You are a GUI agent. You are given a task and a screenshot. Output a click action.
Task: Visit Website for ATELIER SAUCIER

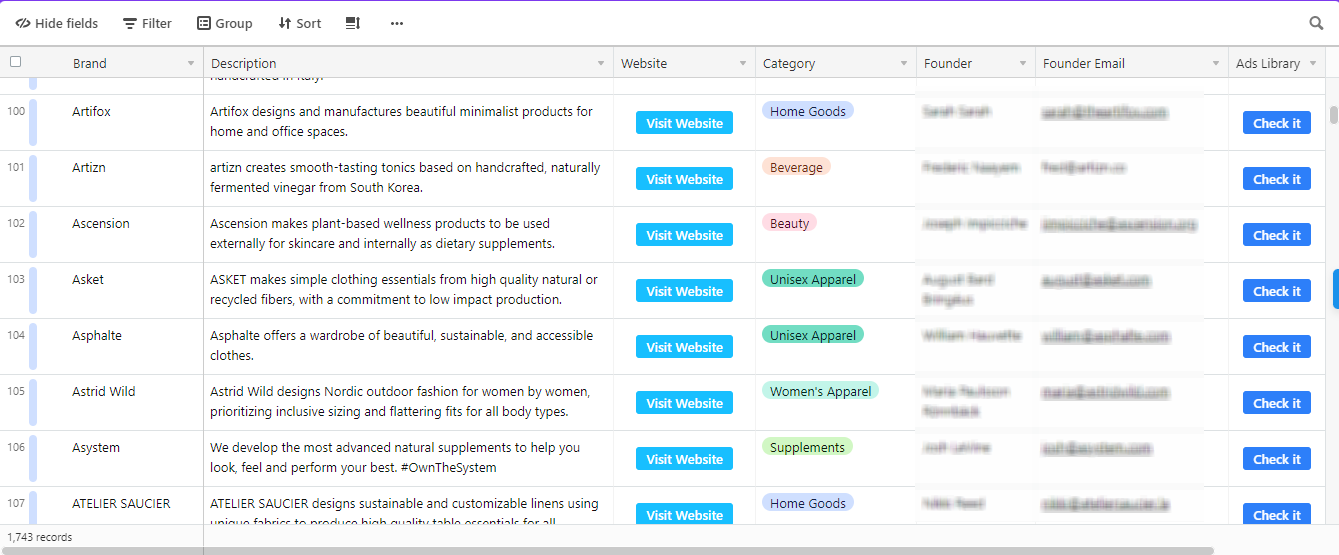pyautogui.click(x=684, y=514)
